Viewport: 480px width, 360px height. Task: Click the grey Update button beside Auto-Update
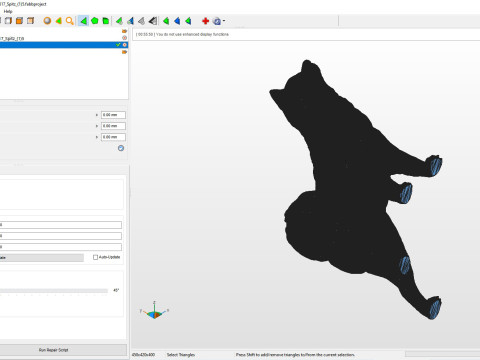pyautogui.click(x=42, y=258)
